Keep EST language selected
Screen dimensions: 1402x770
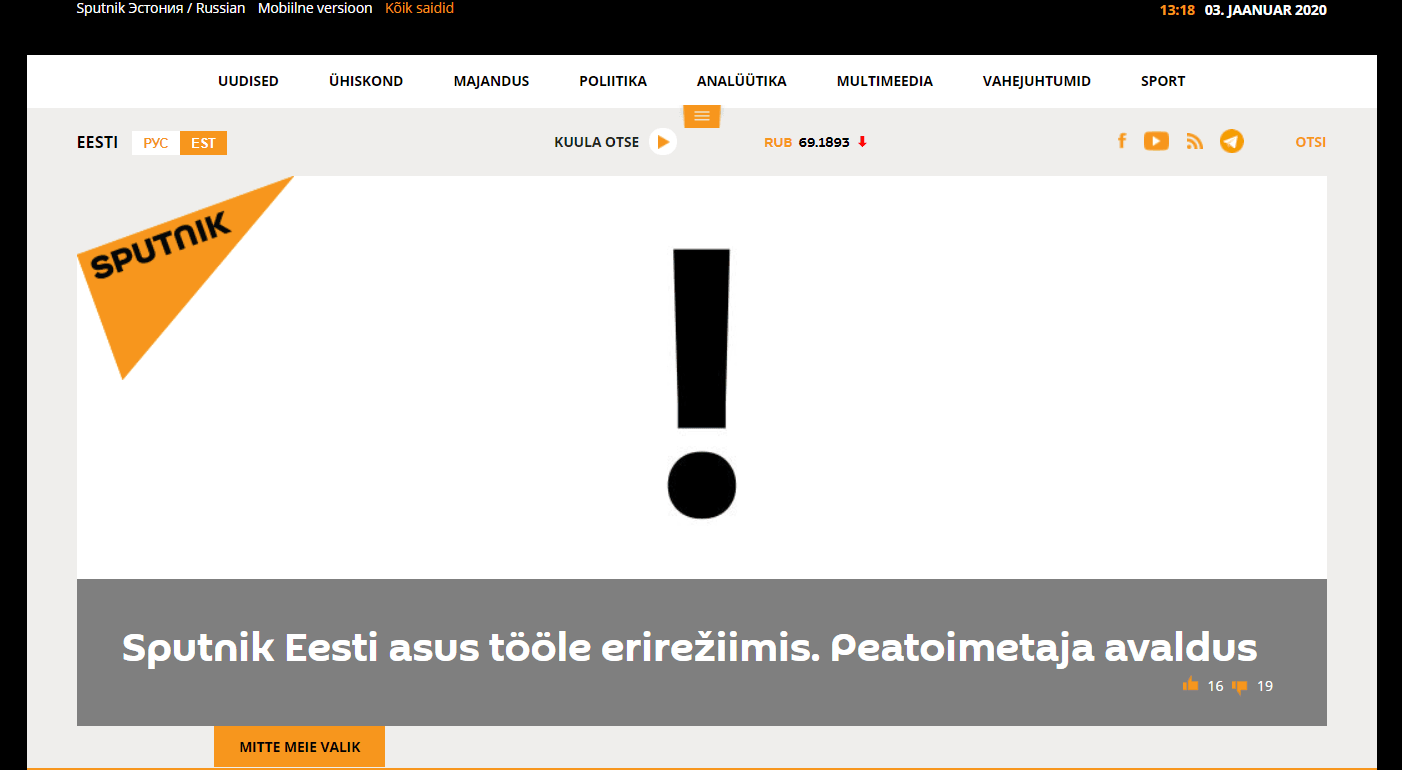click(203, 143)
